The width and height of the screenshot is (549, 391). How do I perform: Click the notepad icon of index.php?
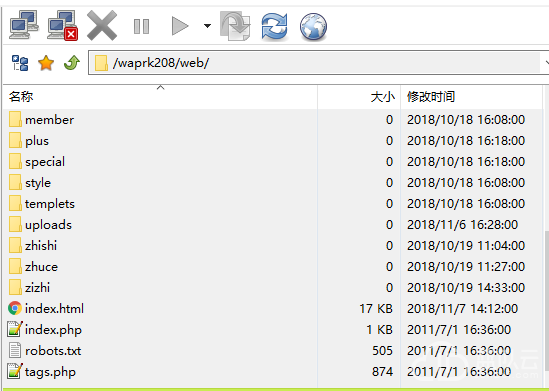point(15,329)
